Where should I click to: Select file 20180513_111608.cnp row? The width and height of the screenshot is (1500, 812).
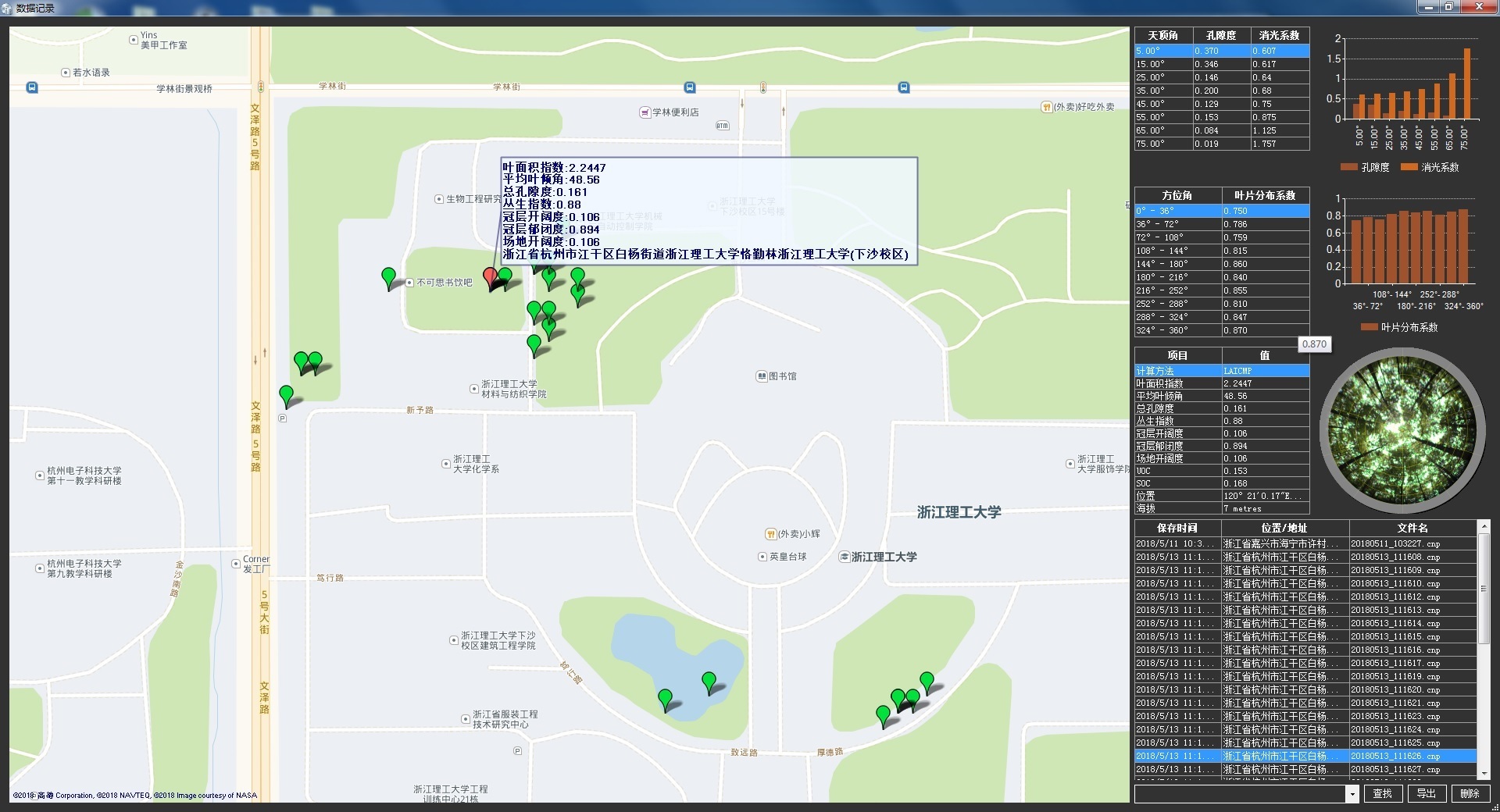coord(1305,557)
